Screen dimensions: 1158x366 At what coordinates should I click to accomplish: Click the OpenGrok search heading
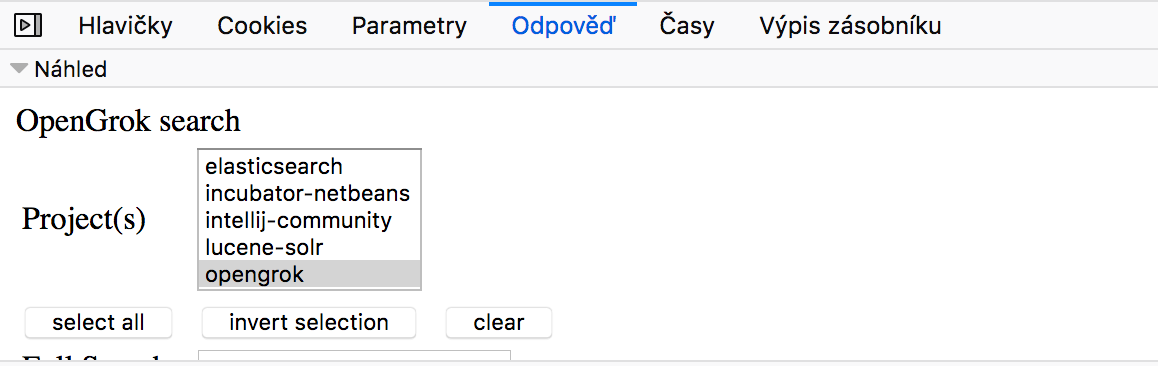pyautogui.click(x=129, y=121)
